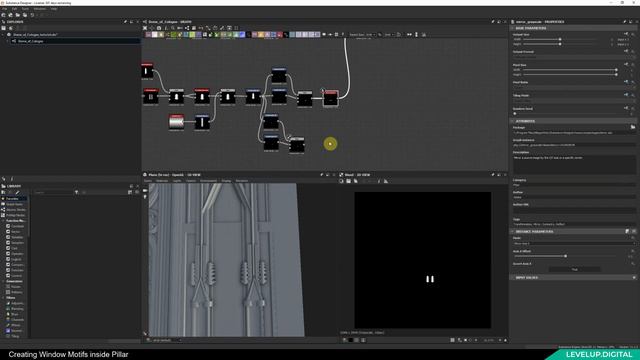Screen dimensions: 640x360
Task: Open the File menu
Action: tap(5, 9)
